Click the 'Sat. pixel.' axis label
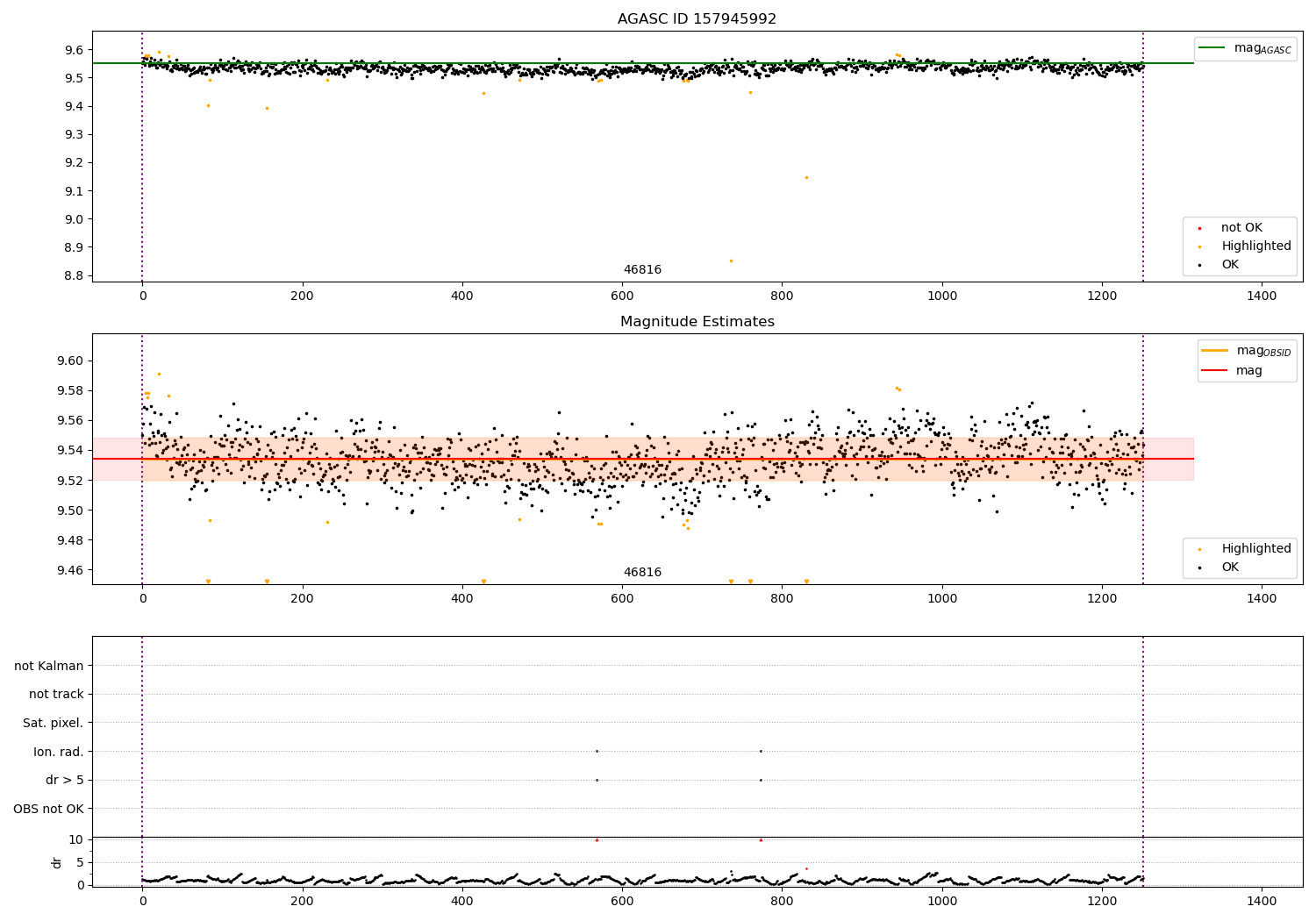The width and height of the screenshot is (1316, 921). click(x=54, y=724)
